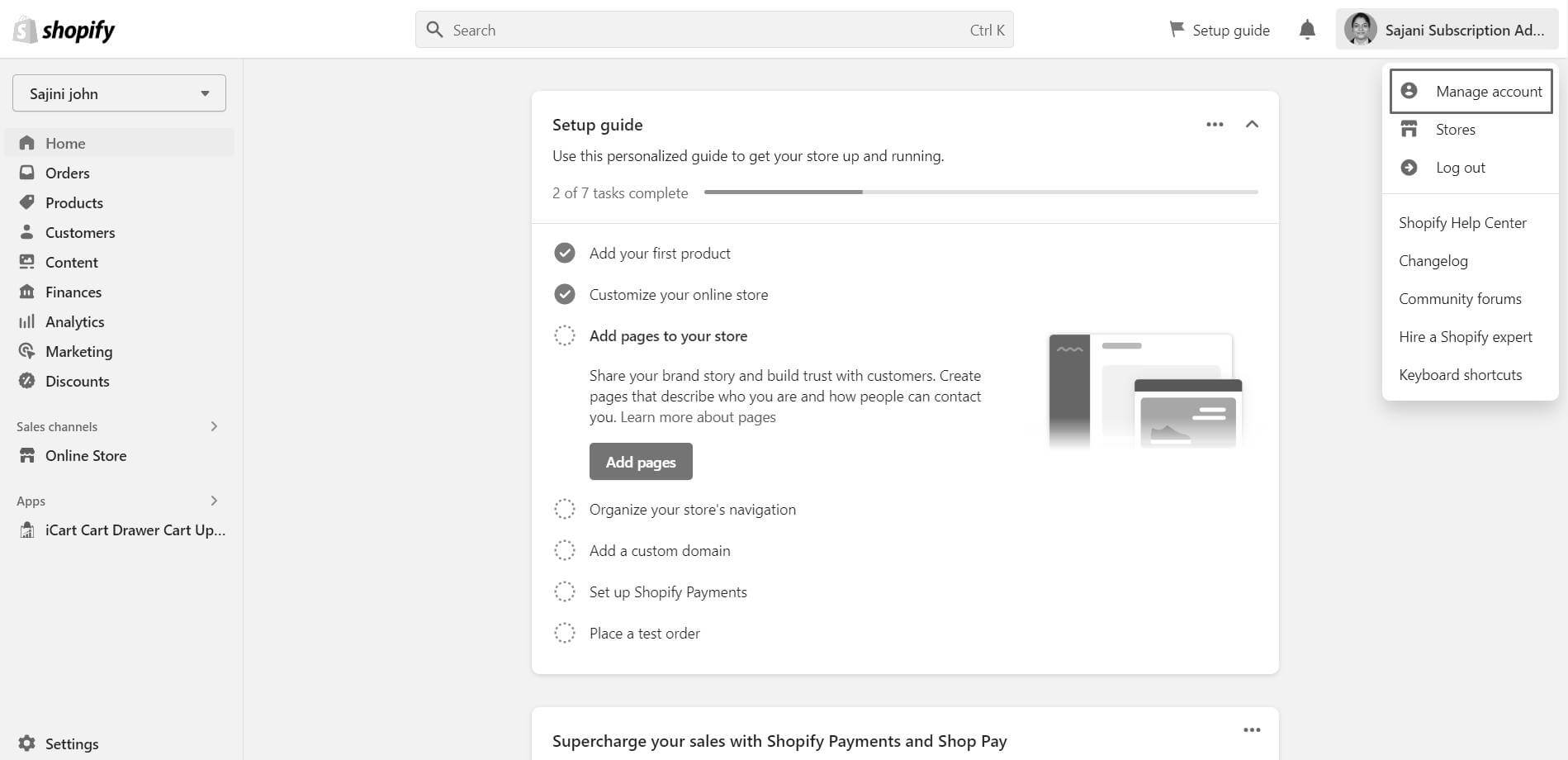Click the notification bell icon

[x=1307, y=29]
